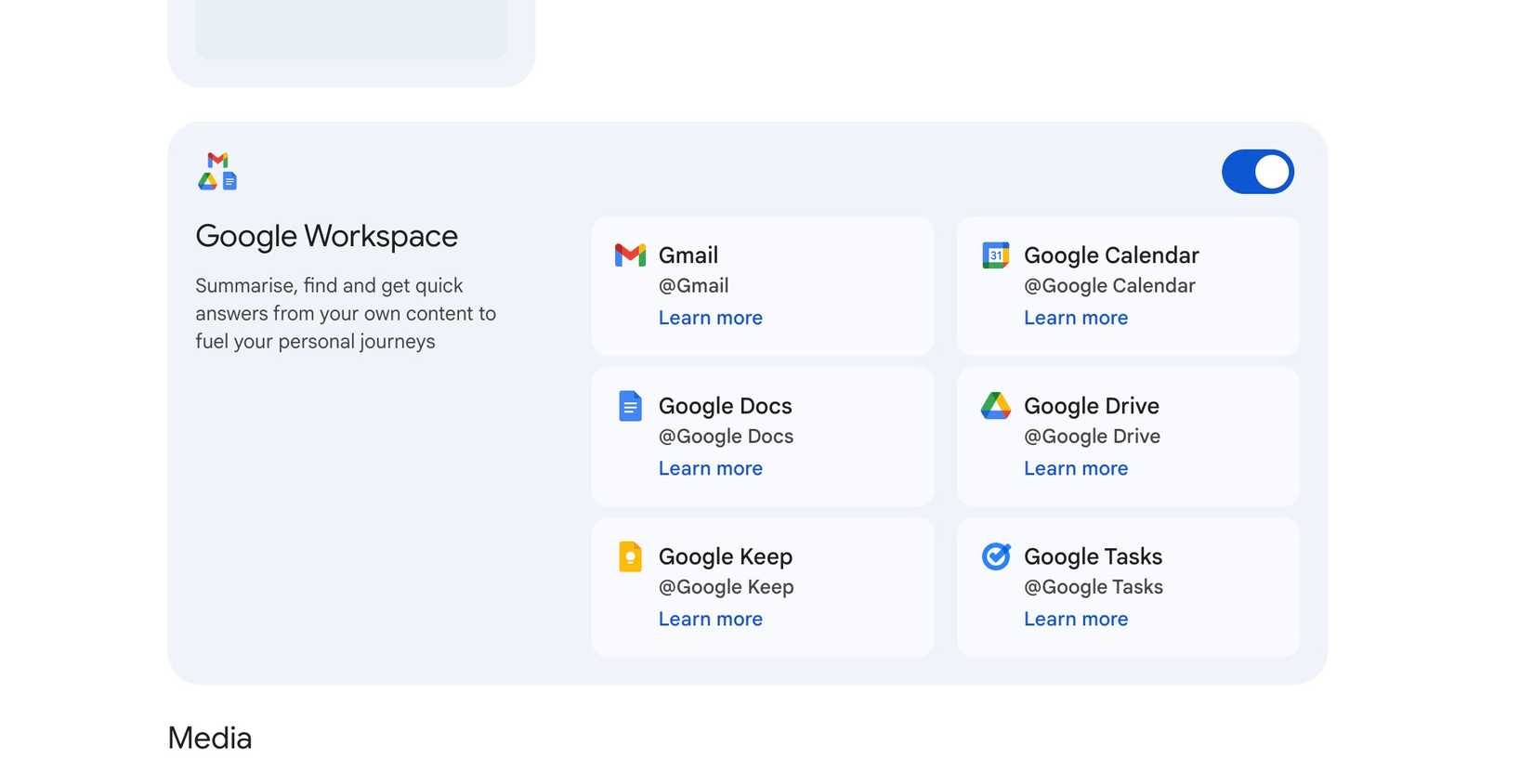Open Learn more for Google Calendar
The image size is (1533, 784).
click(x=1075, y=318)
